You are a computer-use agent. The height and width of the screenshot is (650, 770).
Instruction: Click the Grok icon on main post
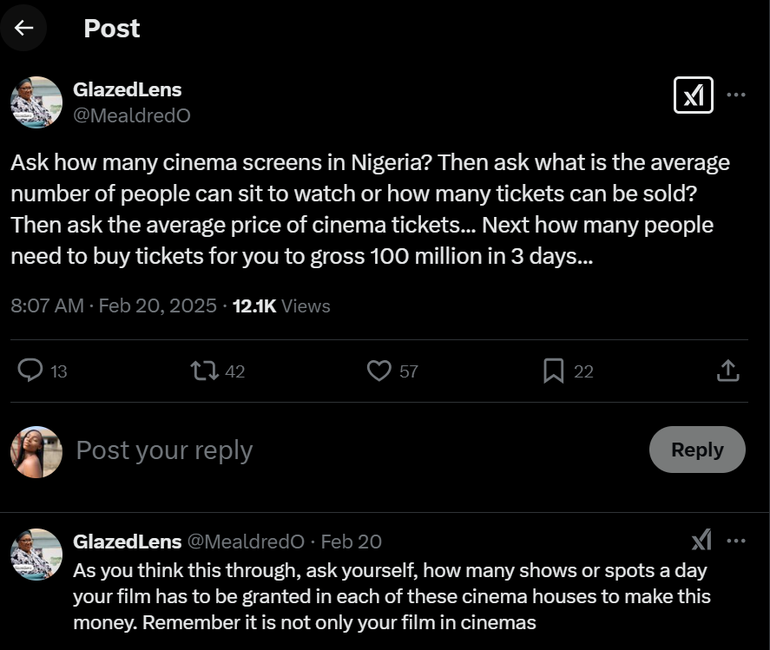(x=693, y=95)
